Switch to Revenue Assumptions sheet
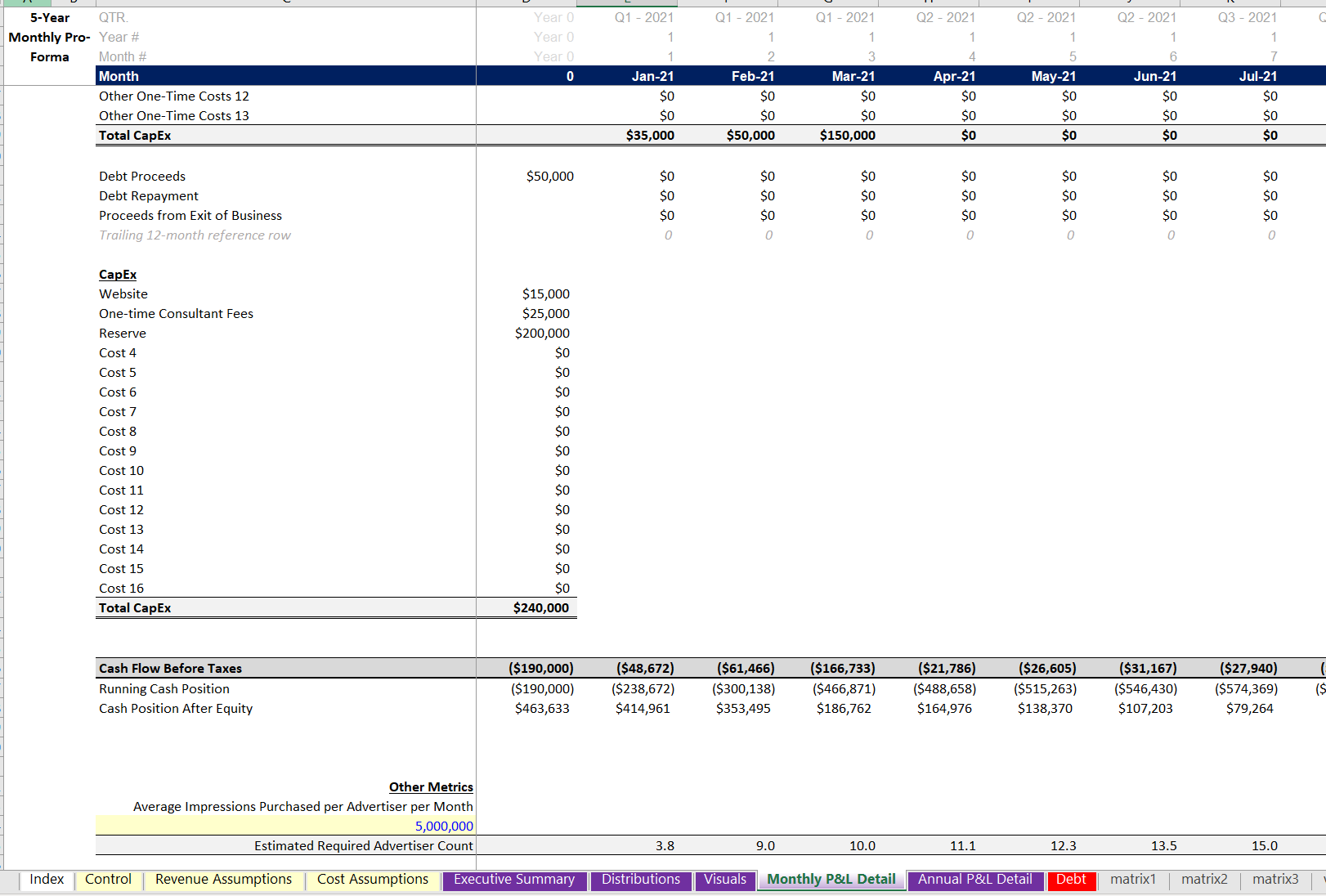 [224, 880]
